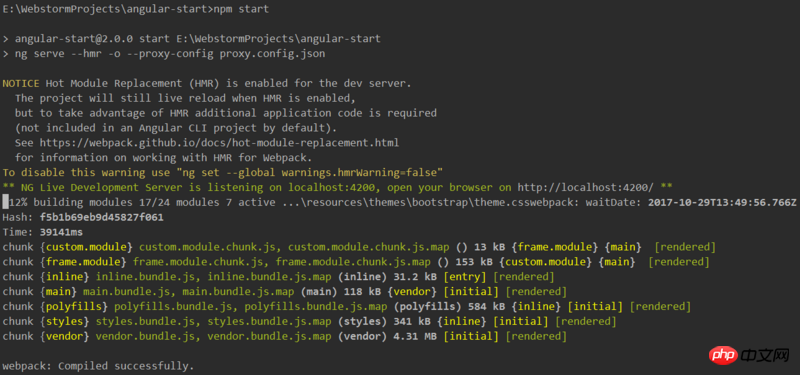Image resolution: width=800 pixels, height=375 pixels.
Task: Click the "ng serve --hmr -o" command text
Action: click(67, 54)
